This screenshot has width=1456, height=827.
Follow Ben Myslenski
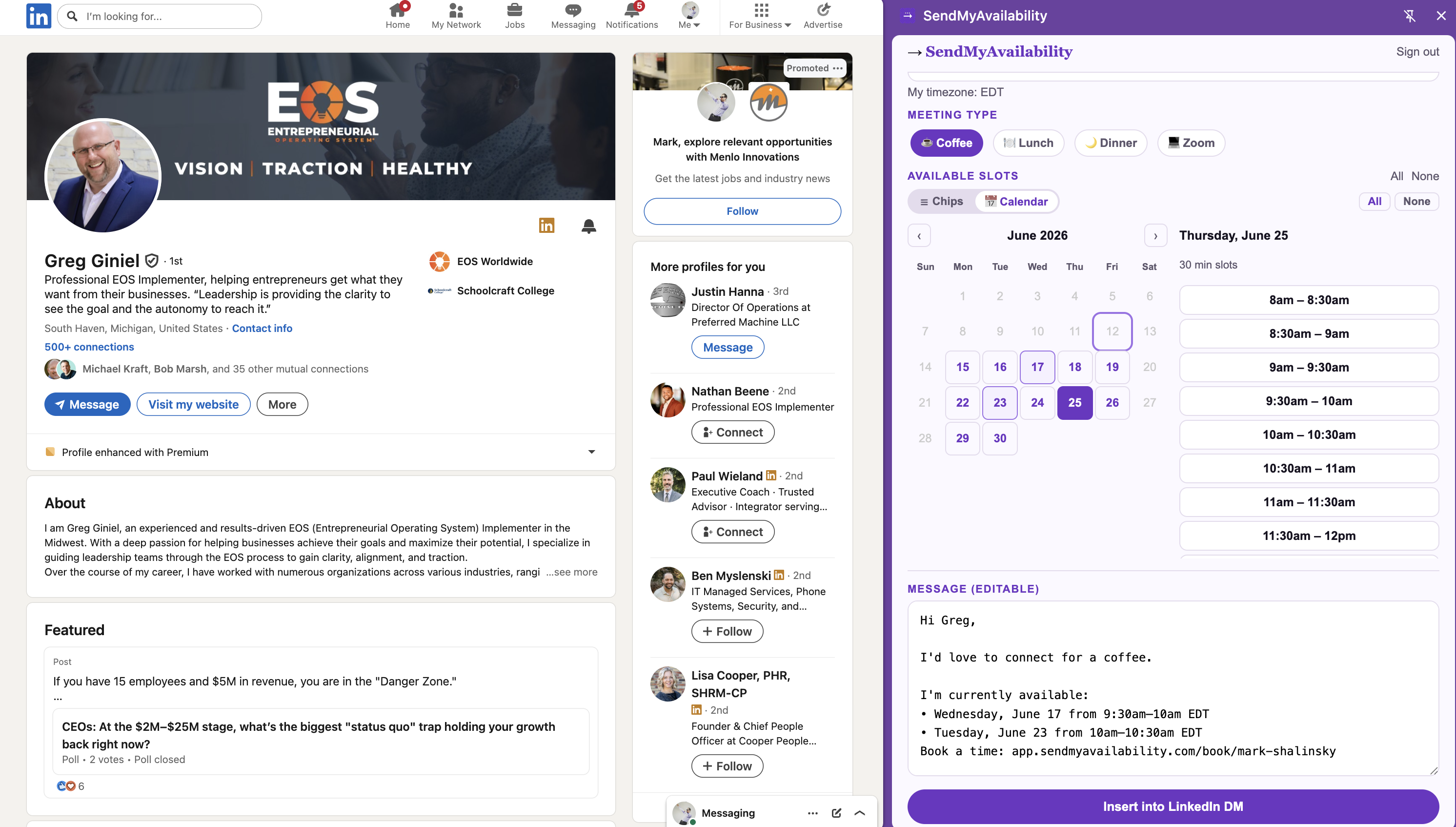727,632
